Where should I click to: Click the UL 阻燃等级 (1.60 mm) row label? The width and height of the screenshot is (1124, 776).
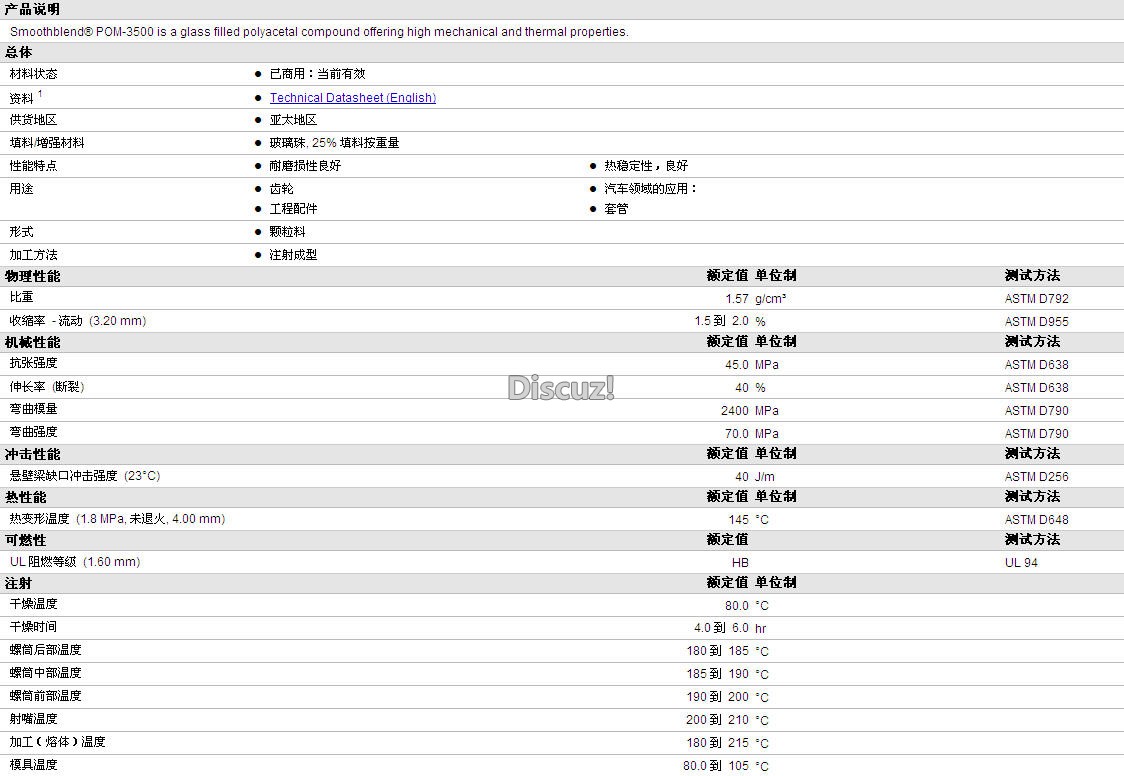[75, 561]
